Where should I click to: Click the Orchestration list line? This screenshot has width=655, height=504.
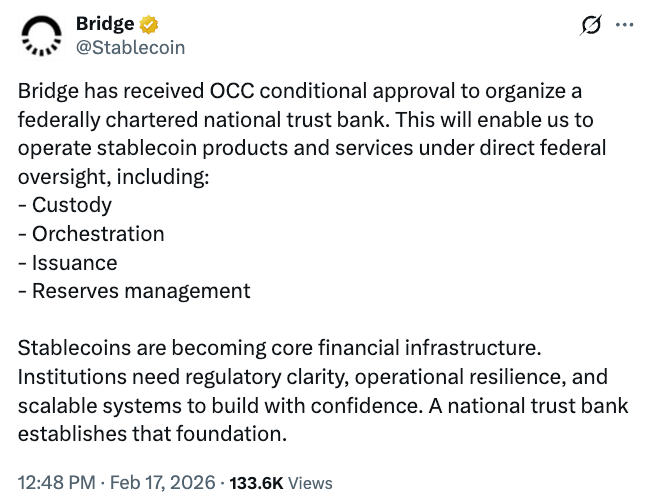(91, 234)
